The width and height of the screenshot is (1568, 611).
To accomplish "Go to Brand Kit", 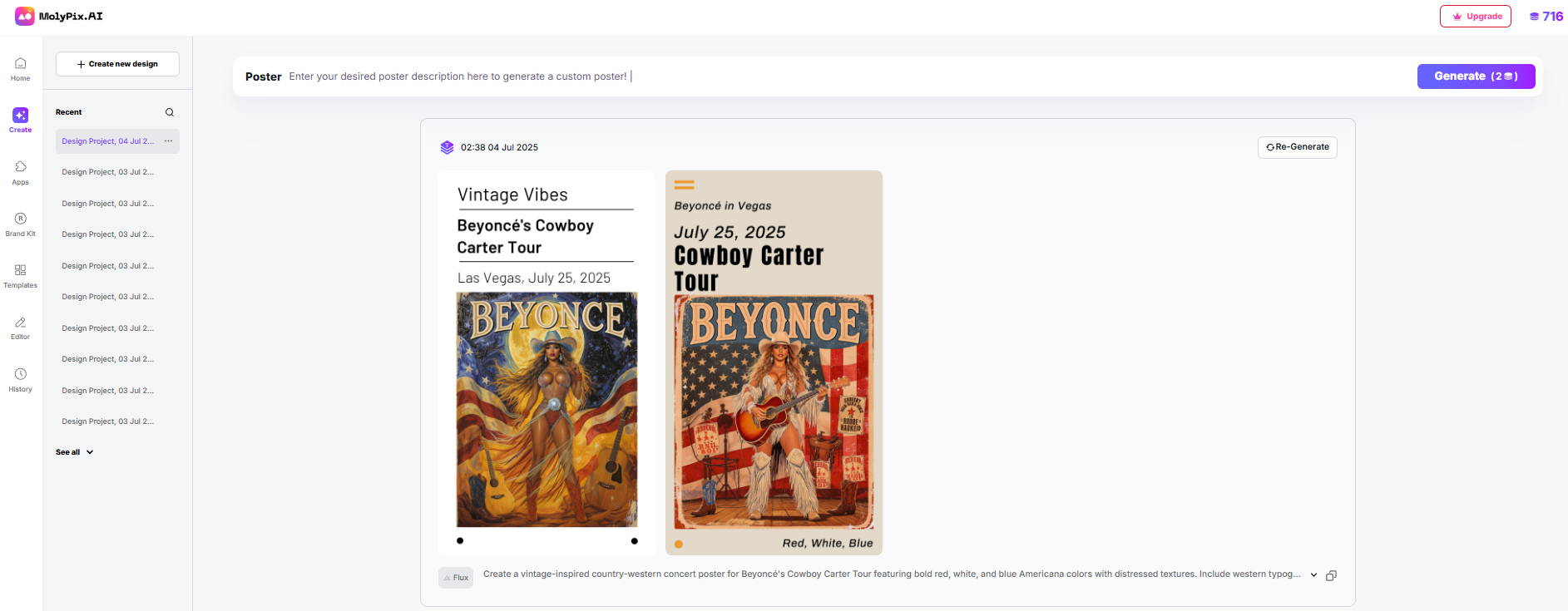I will [21, 224].
